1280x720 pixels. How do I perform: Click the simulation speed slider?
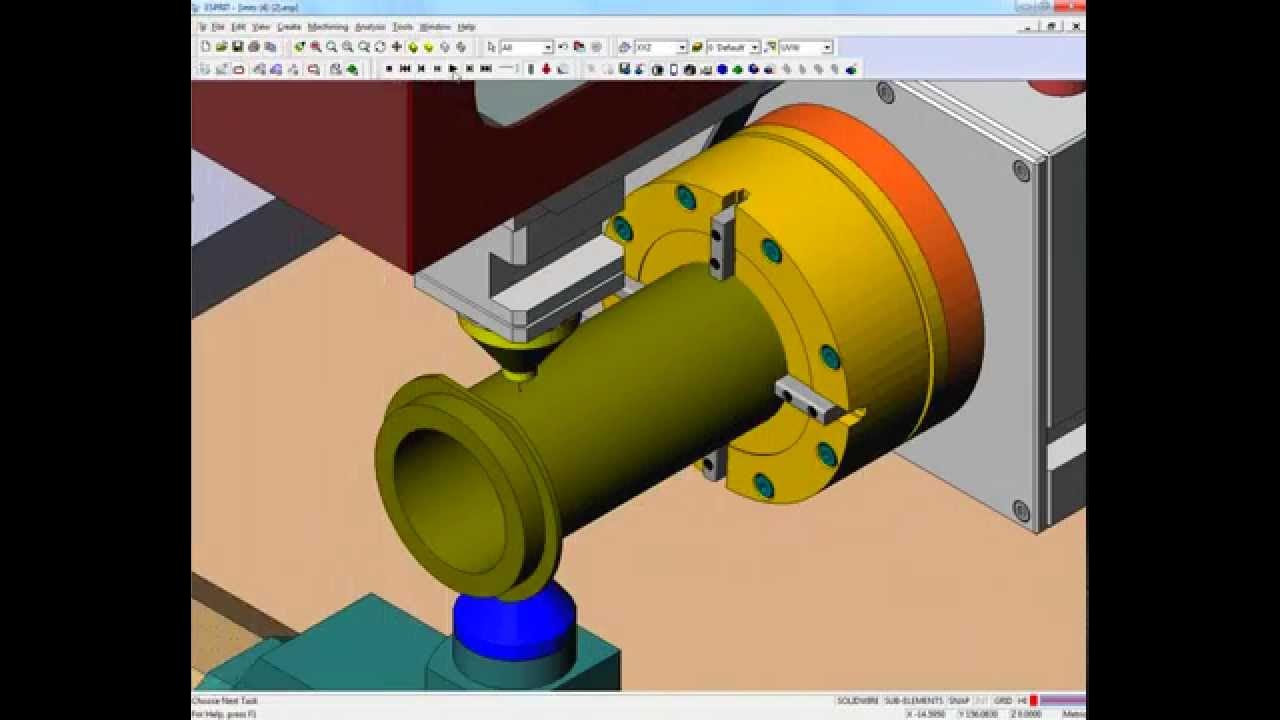click(508, 69)
